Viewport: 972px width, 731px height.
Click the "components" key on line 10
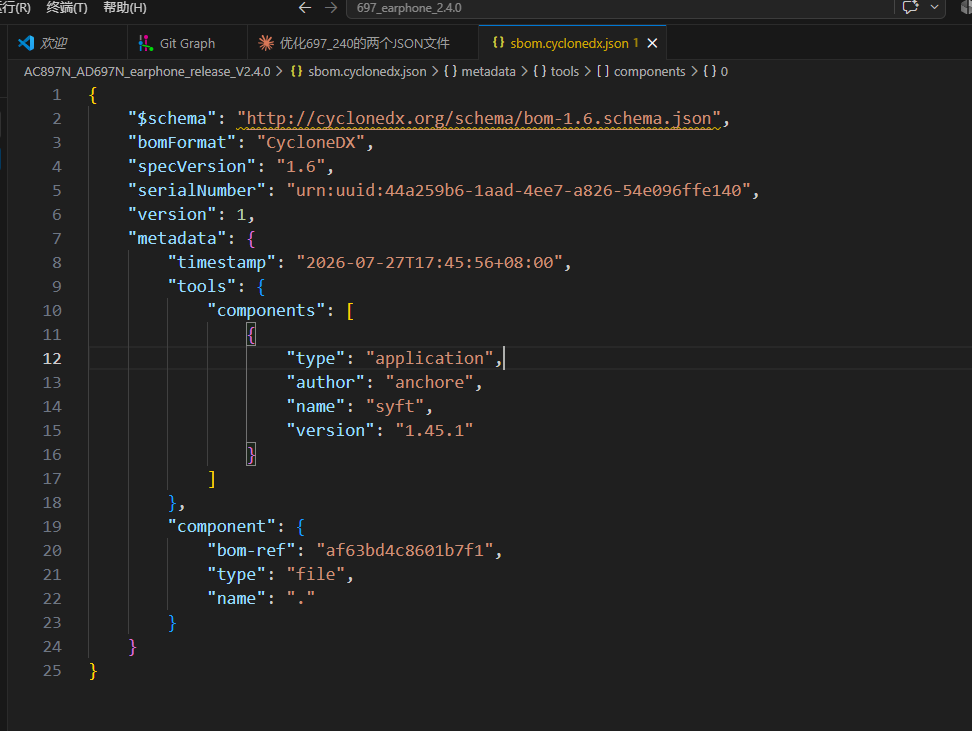pyautogui.click(x=266, y=311)
